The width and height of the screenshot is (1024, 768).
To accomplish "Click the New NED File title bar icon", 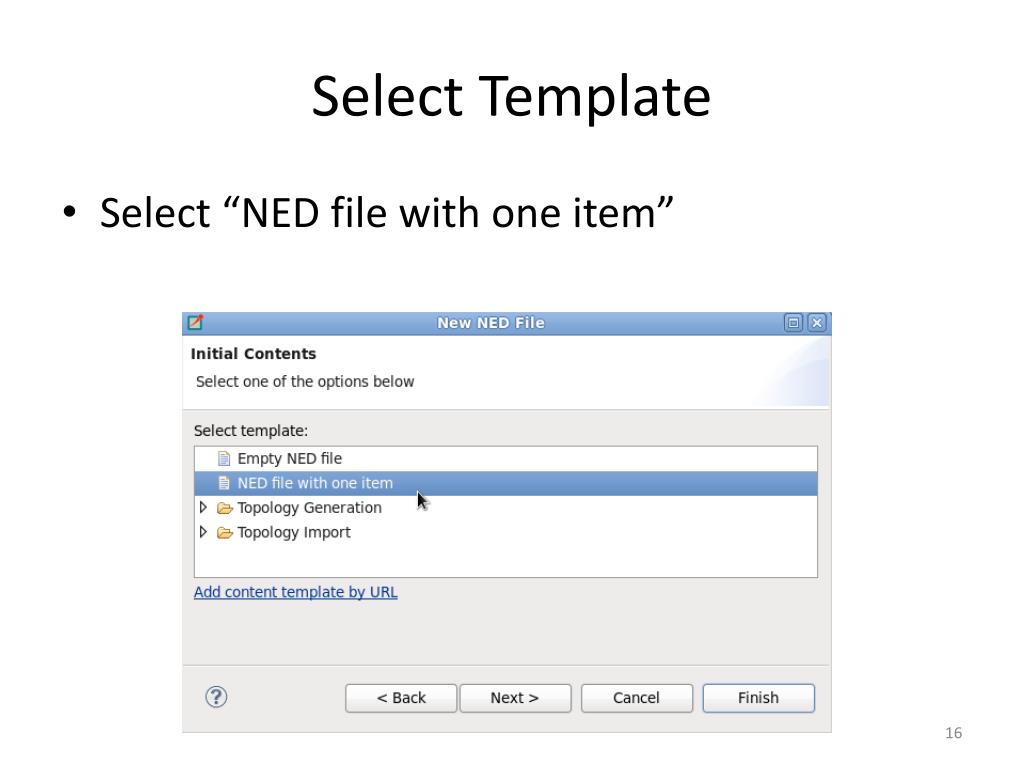I will (x=195, y=322).
